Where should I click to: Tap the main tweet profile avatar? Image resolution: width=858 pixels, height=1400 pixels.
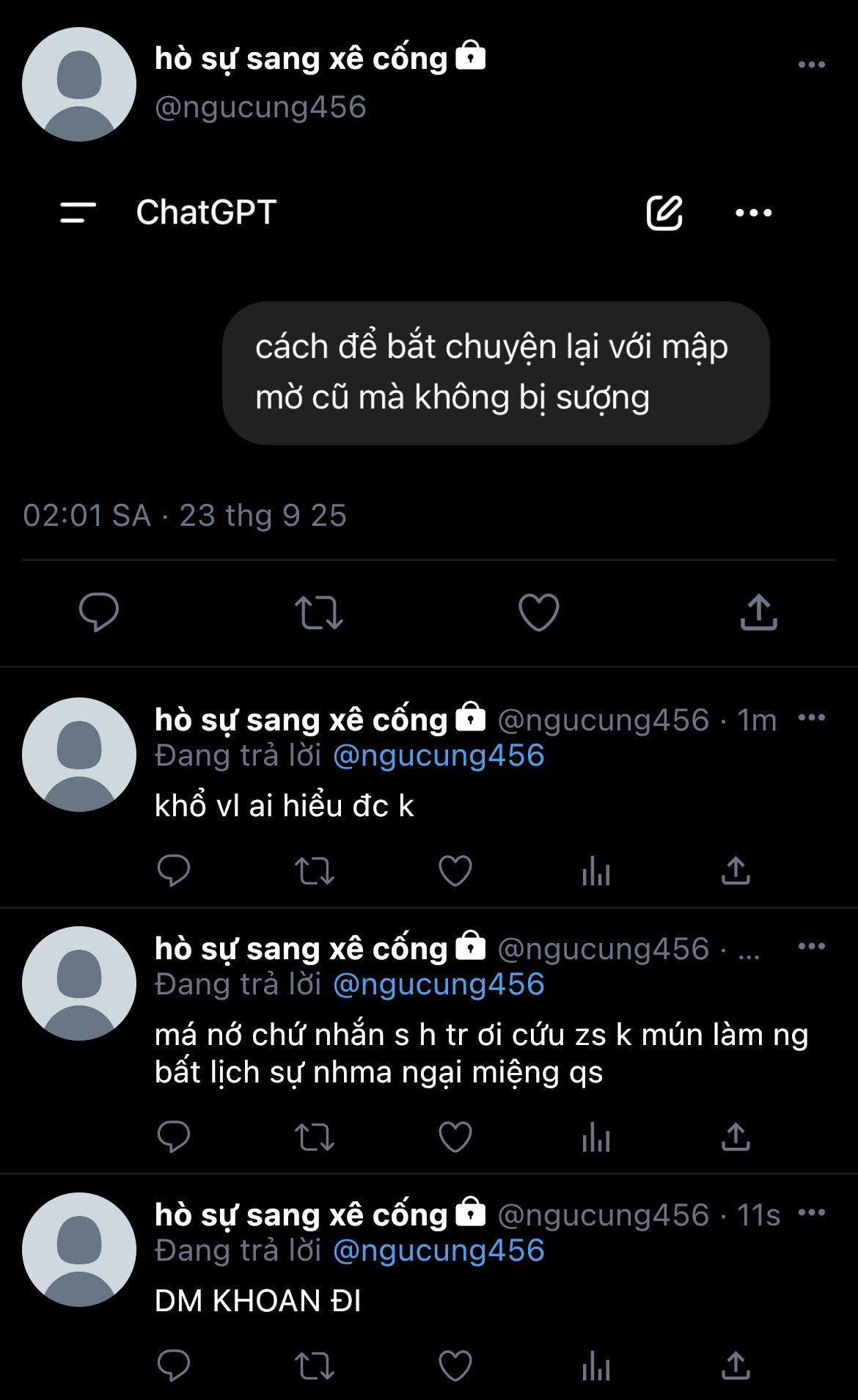pos(79,84)
